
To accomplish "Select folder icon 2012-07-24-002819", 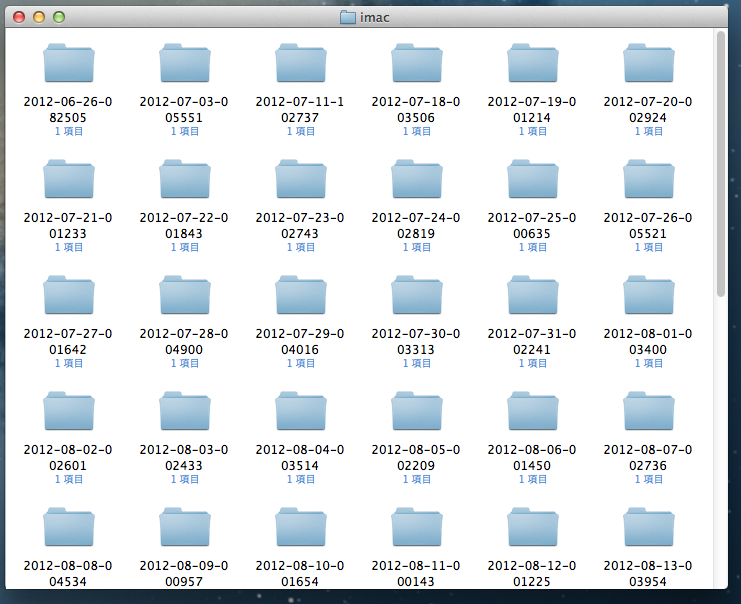I will pyautogui.click(x=416, y=179).
